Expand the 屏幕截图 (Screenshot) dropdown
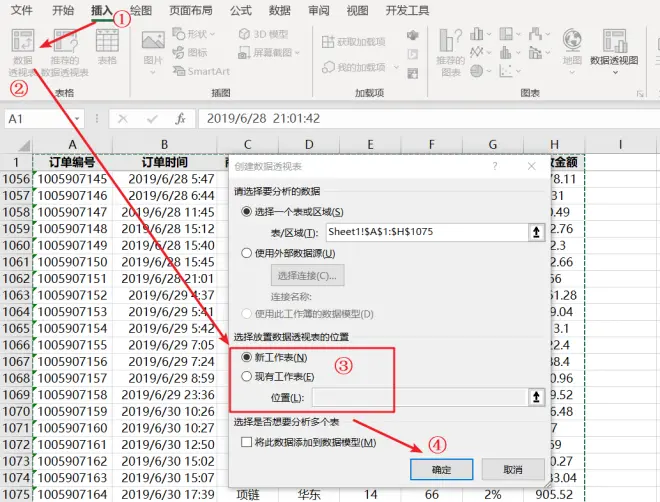Image resolution: width=660 pixels, height=502 pixels. coord(297,53)
